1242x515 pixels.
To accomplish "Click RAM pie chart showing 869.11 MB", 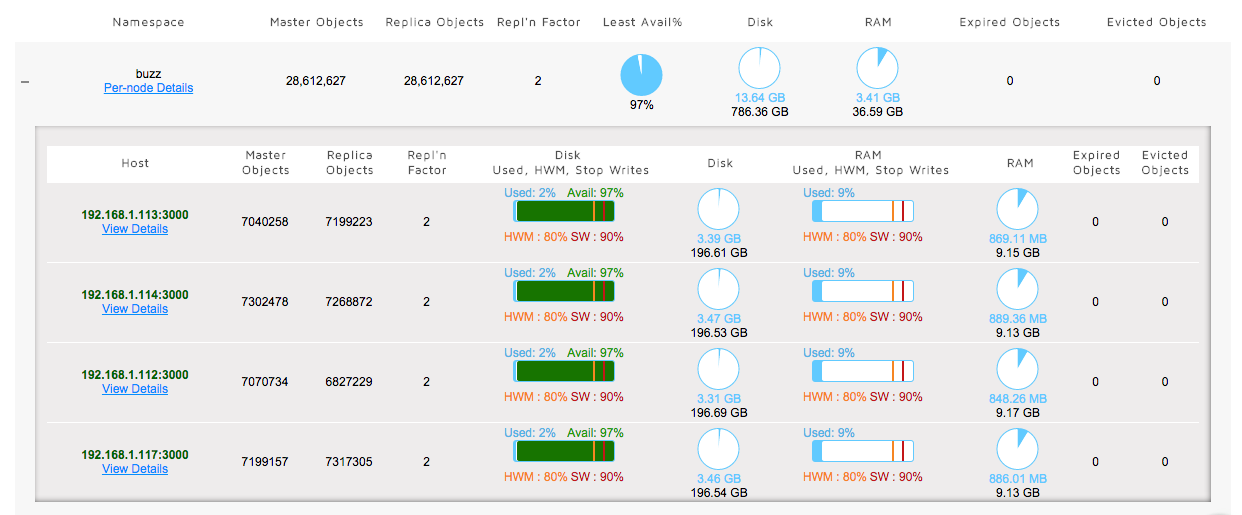I will 1018,210.
